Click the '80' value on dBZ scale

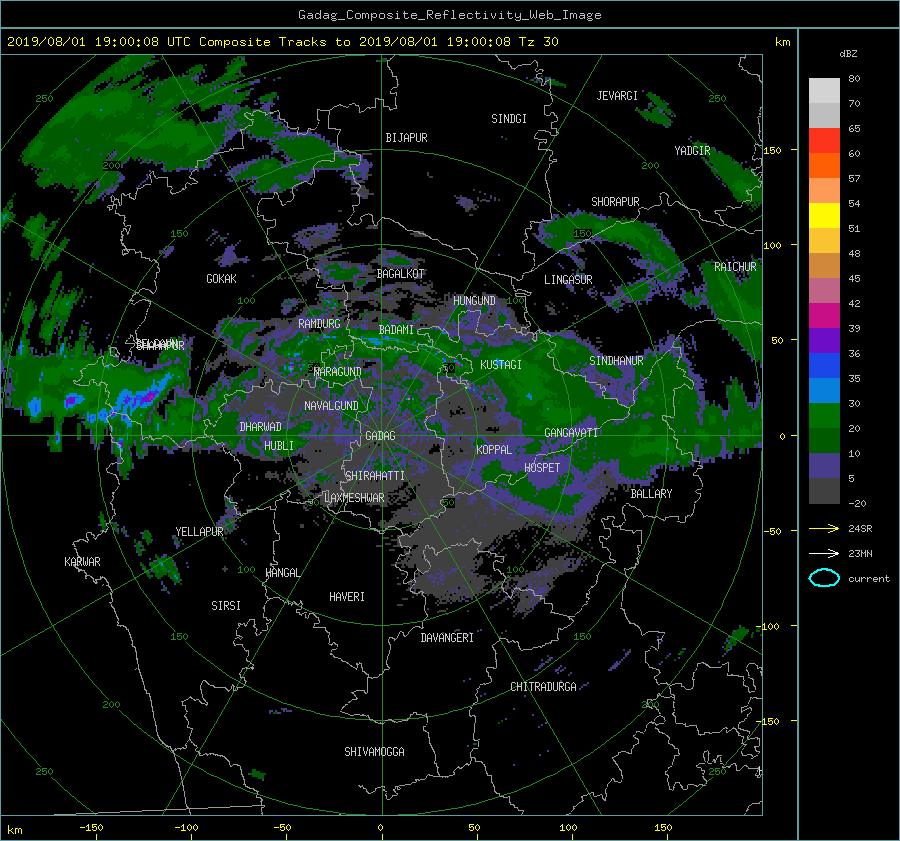click(x=854, y=79)
